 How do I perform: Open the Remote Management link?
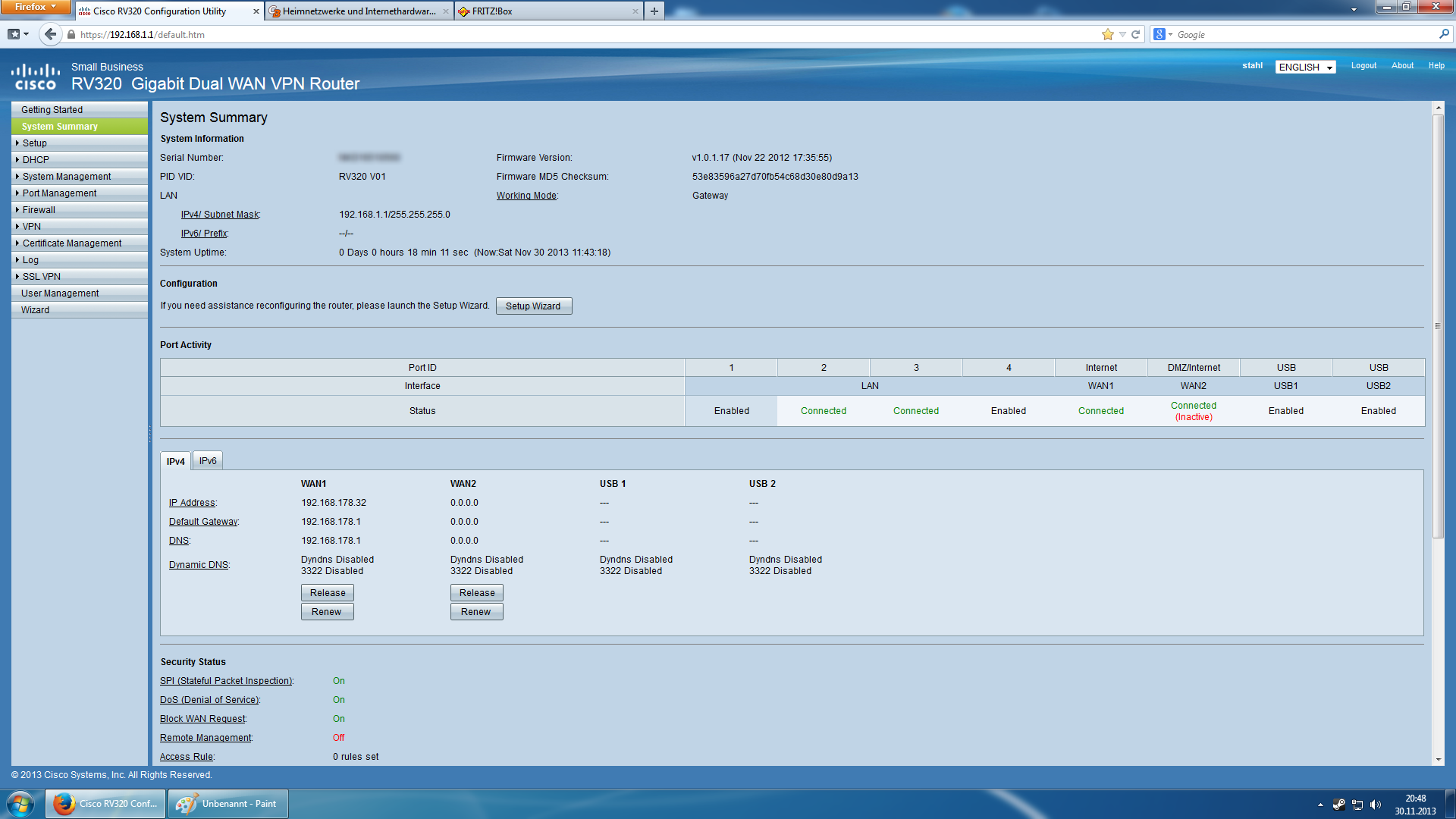pyautogui.click(x=205, y=738)
